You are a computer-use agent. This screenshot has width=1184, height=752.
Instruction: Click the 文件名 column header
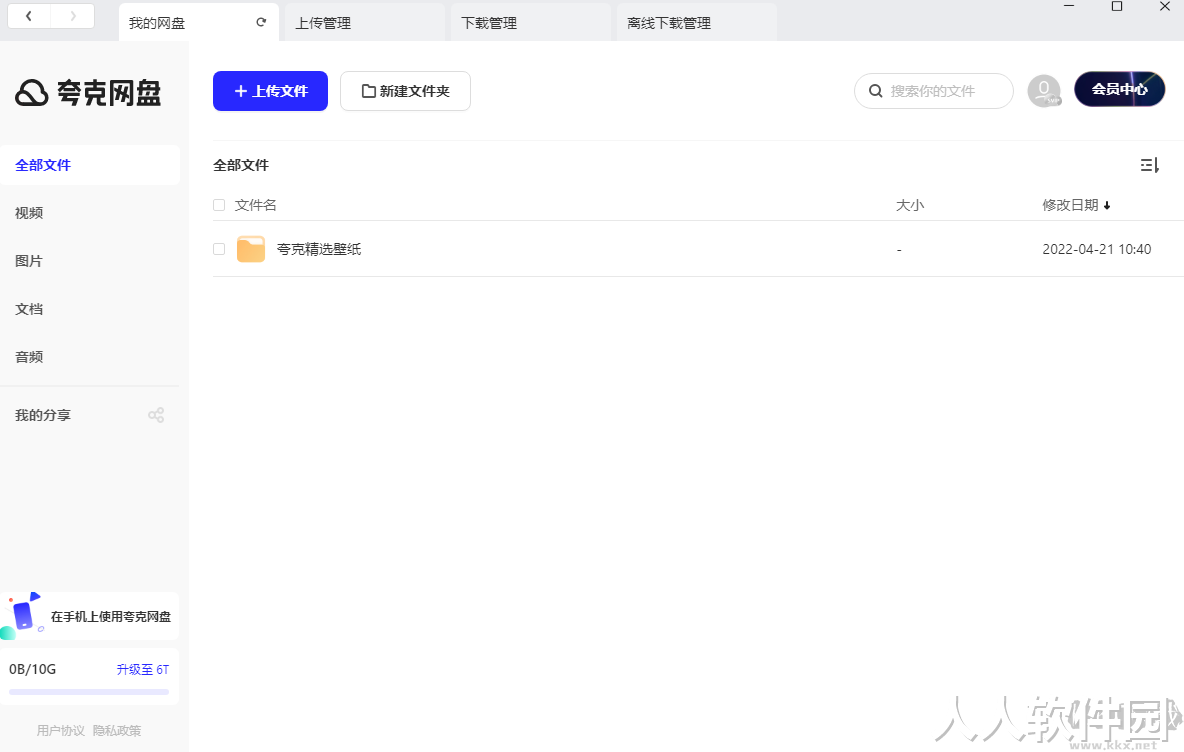point(255,205)
